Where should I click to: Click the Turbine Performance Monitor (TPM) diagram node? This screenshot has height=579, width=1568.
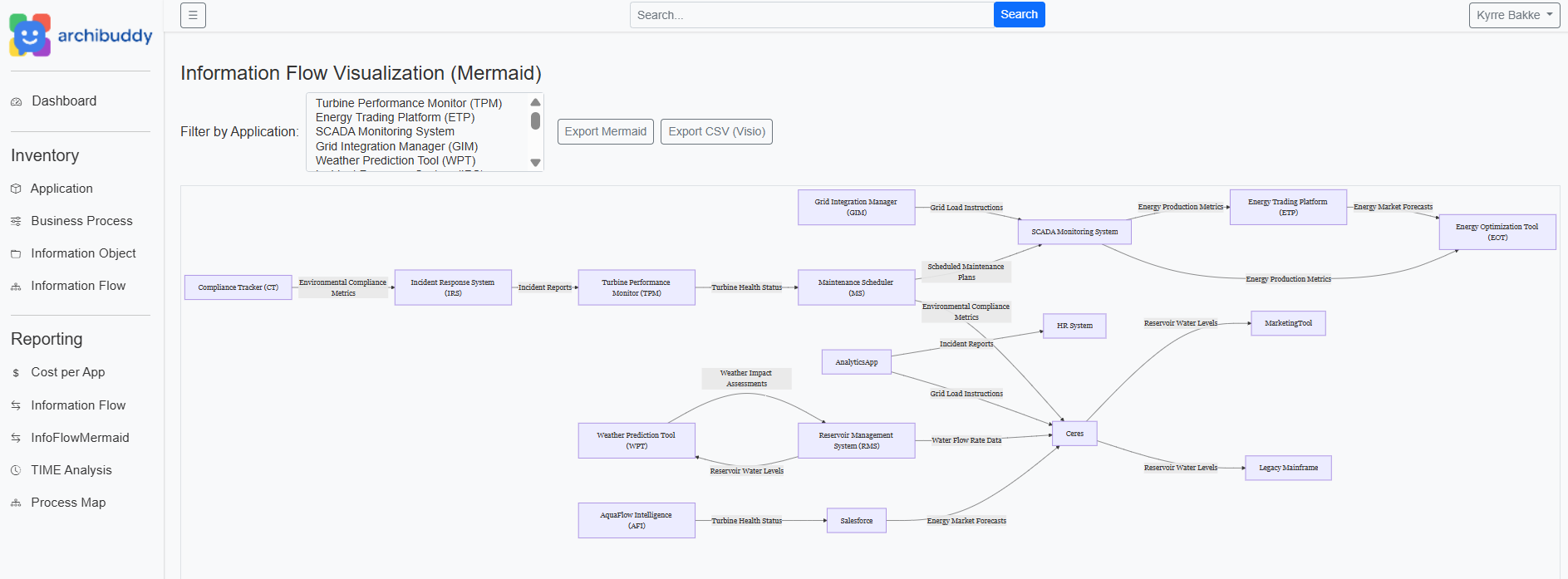(x=637, y=287)
